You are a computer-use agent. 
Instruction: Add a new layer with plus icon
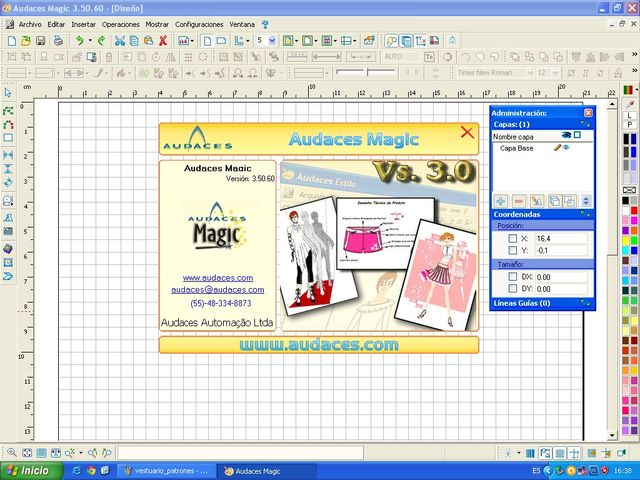pos(501,201)
